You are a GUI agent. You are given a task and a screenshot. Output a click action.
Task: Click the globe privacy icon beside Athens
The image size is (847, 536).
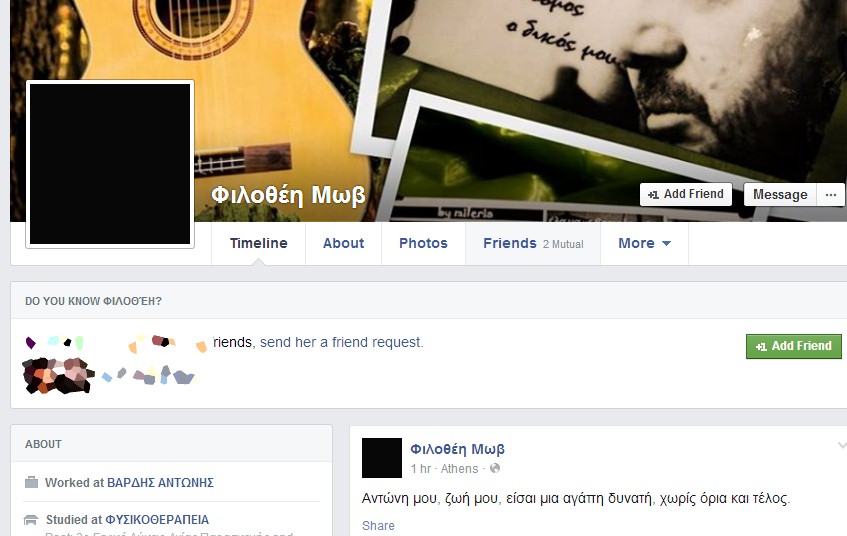[495, 468]
